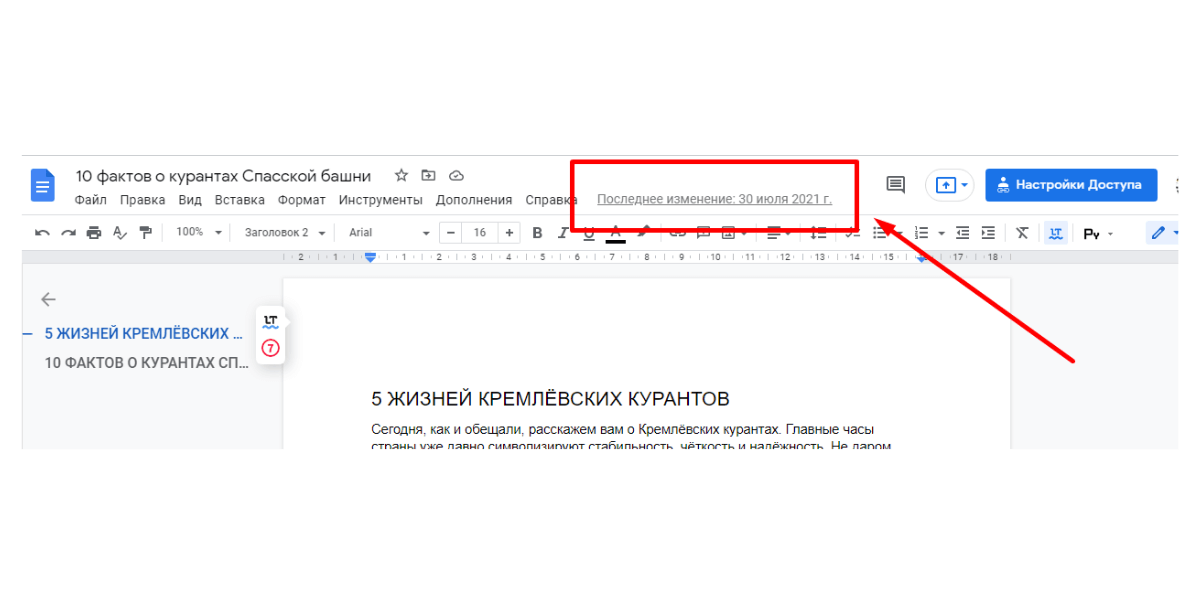Increase indent using toolbar icon

(988, 233)
